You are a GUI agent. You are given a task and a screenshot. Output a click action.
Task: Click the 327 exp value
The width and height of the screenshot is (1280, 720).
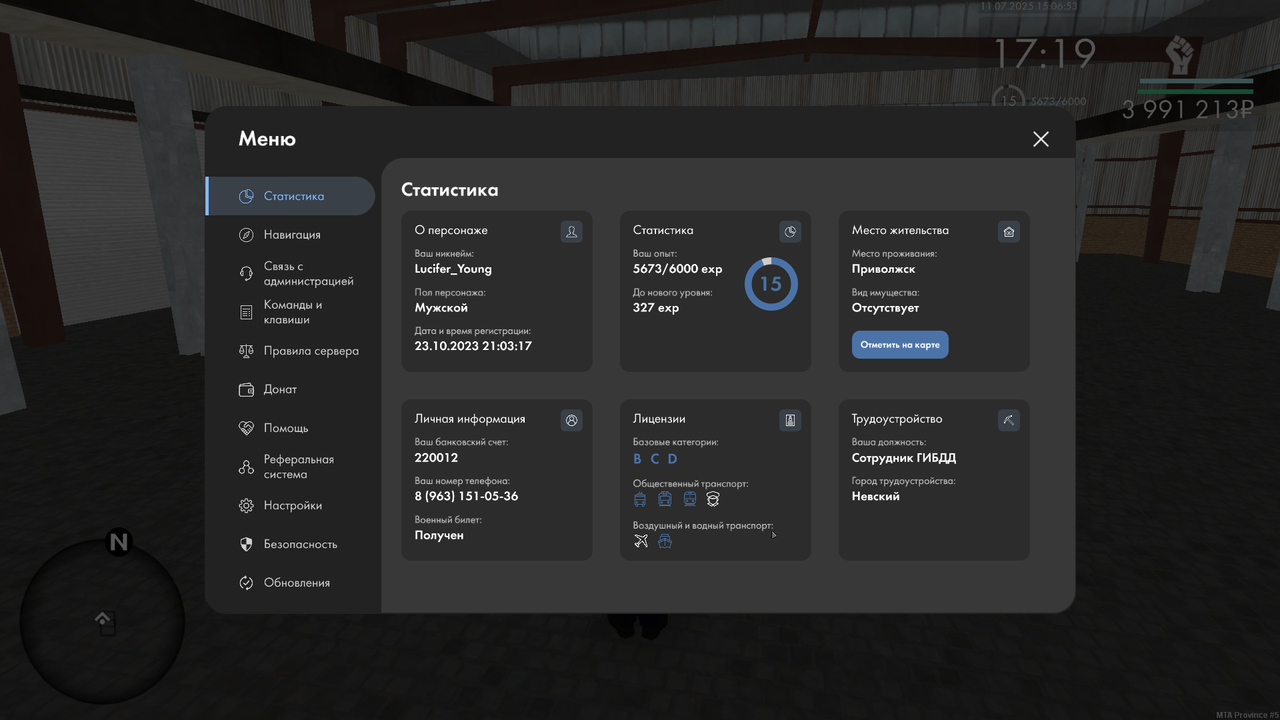click(x=656, y=308)
